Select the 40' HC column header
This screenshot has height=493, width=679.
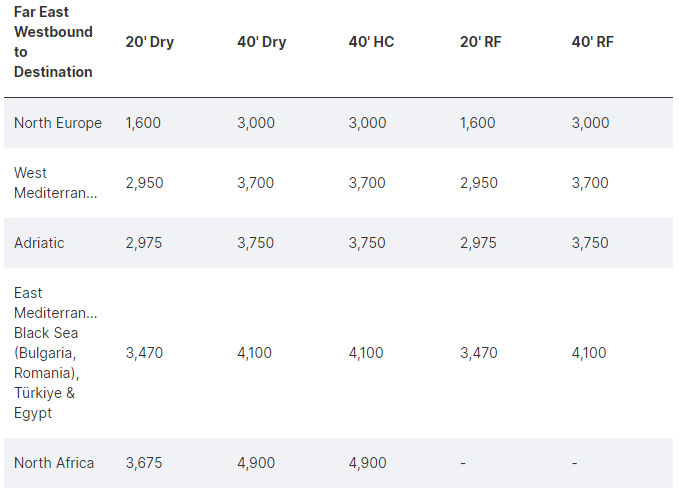click(371, 42)
